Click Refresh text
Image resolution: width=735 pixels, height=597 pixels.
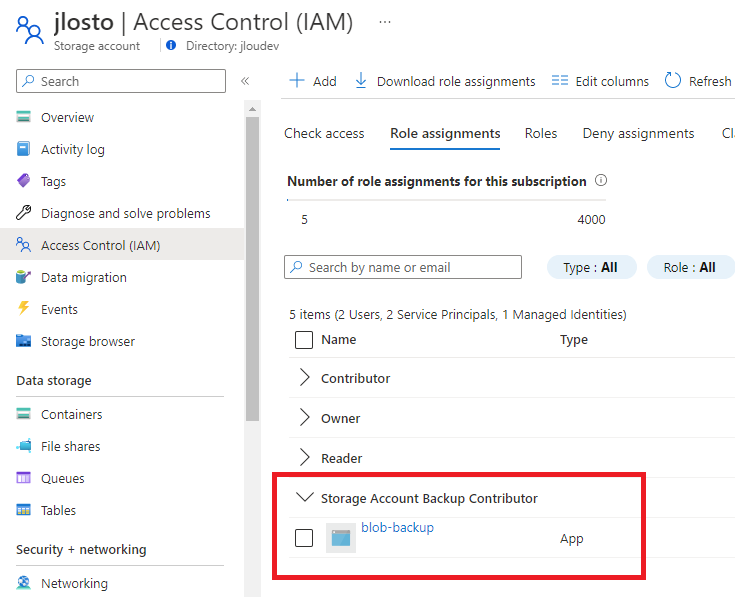(710, 81)
